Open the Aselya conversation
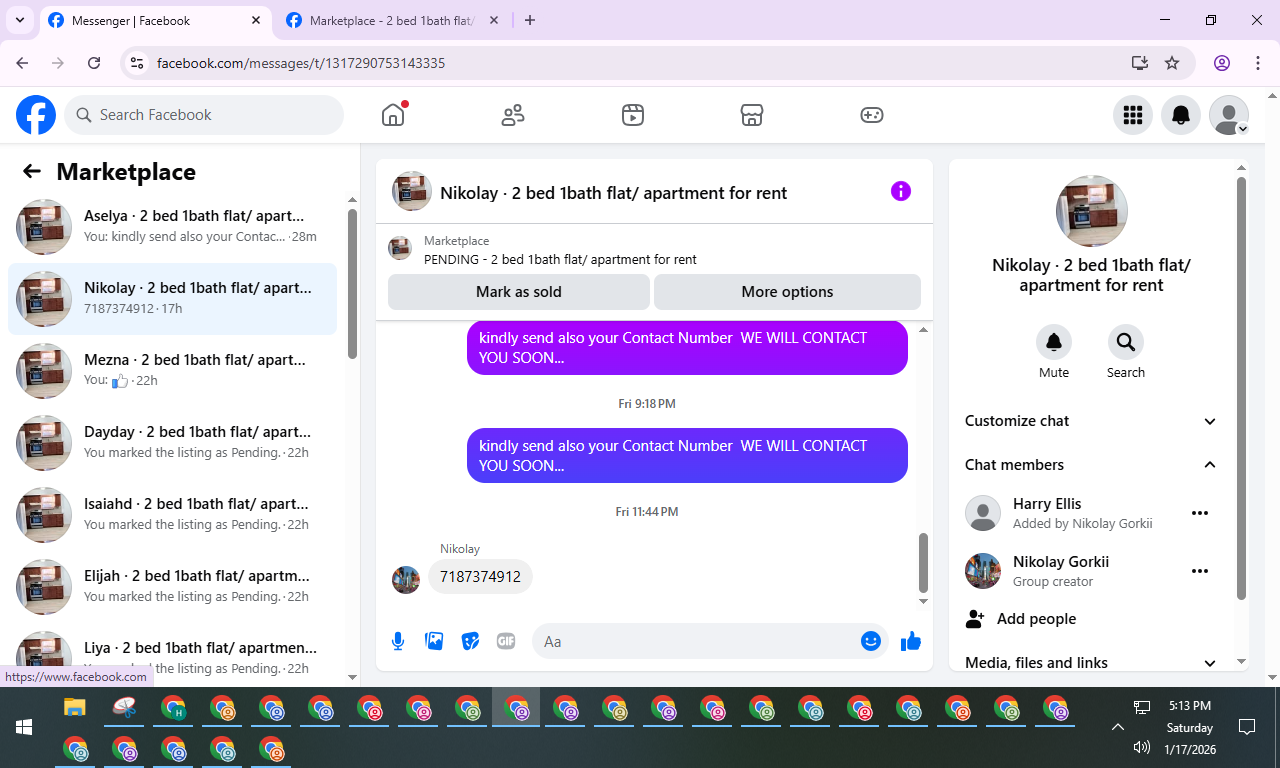 click(x=173, y=227)
